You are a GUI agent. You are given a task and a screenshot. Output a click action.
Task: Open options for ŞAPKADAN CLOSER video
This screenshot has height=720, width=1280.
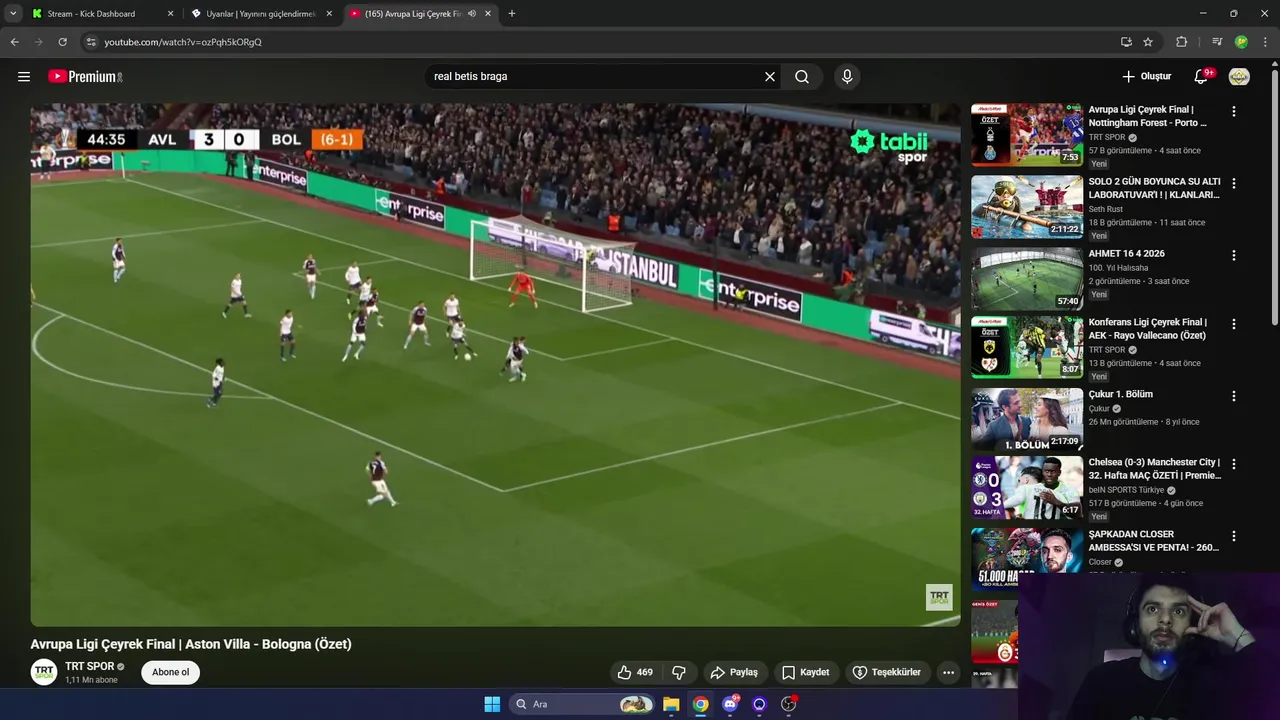(x=1233, y=536)
